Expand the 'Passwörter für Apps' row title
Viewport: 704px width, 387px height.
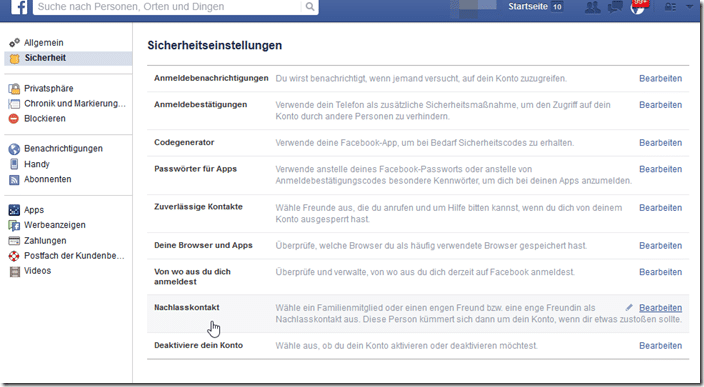coord(195,169)
